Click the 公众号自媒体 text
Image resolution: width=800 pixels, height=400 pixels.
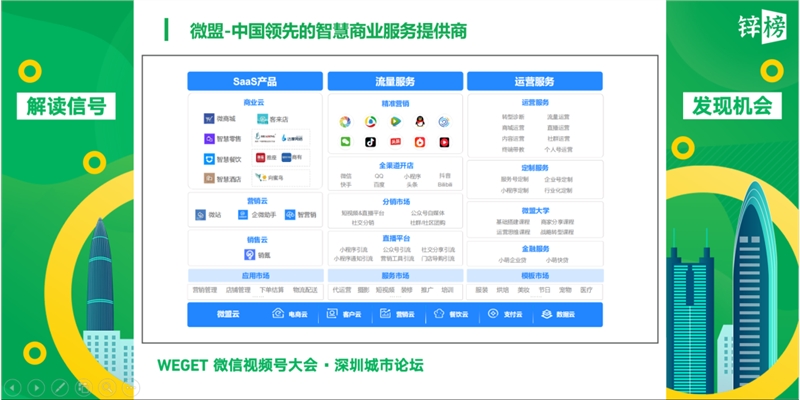[x=428, y=213]
